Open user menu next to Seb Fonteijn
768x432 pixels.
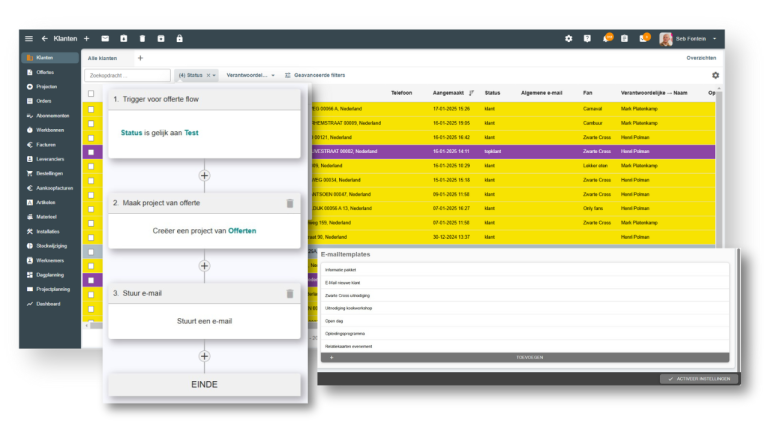715,38
